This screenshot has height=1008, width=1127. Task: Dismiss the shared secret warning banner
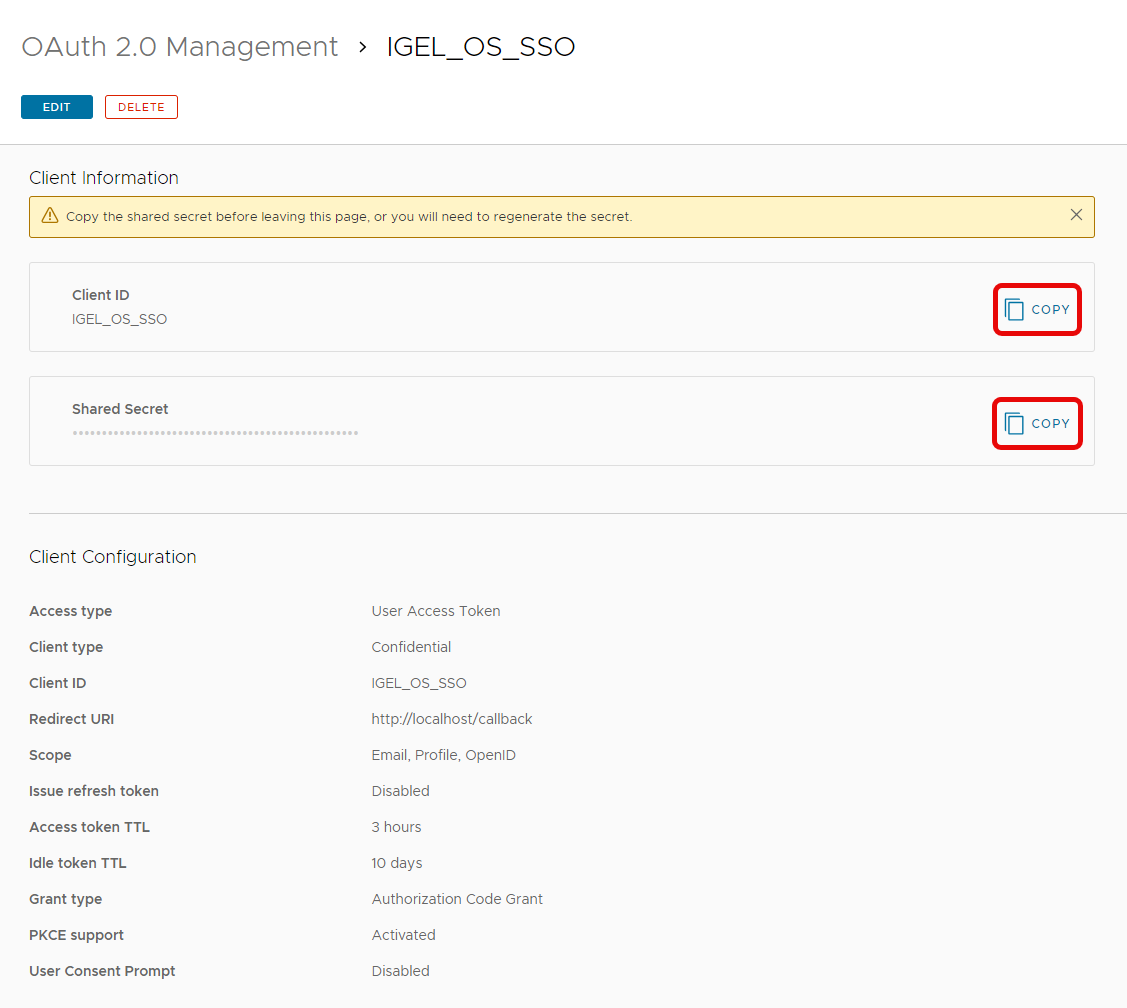click(x=1076, y=215)
